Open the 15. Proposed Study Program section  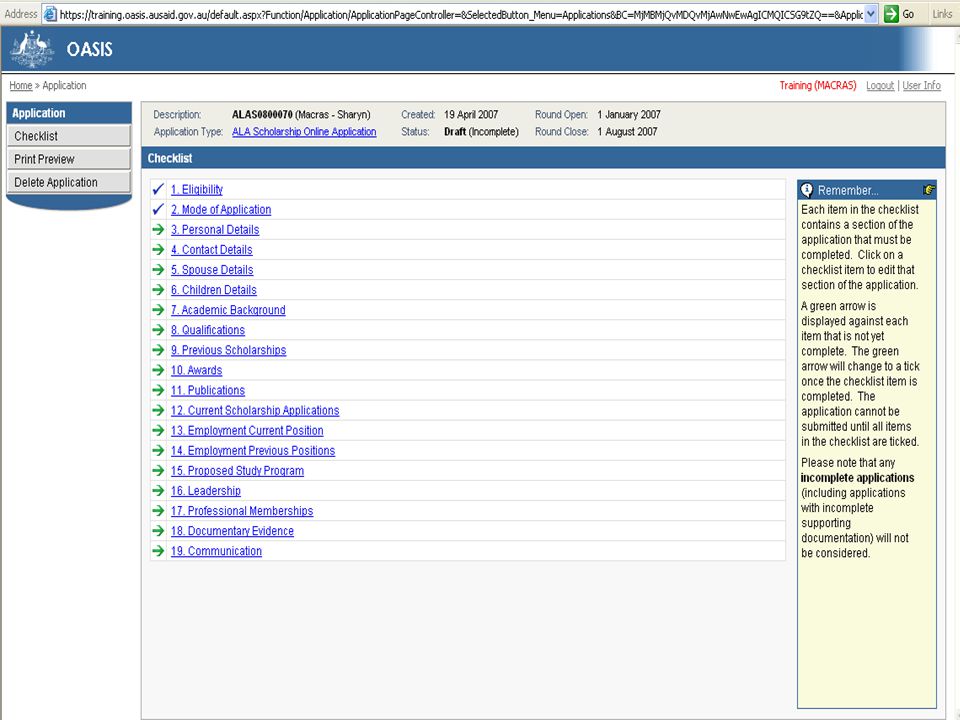coord(238,470)
